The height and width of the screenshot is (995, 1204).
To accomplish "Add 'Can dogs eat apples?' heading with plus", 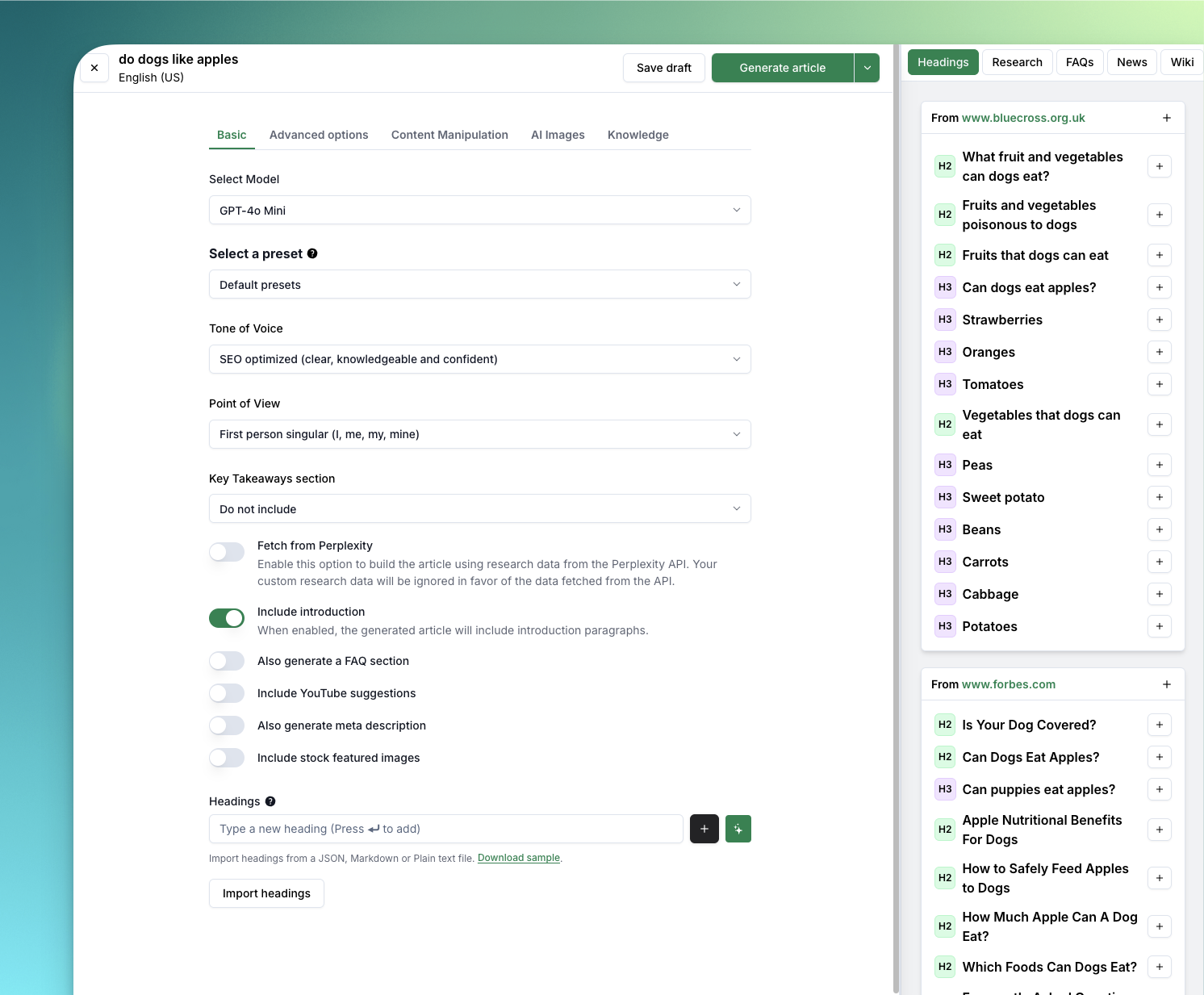I will click(1159, 287).
